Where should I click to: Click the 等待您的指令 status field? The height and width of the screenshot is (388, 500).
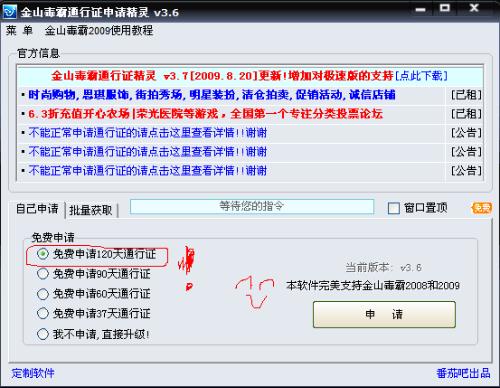252,207
